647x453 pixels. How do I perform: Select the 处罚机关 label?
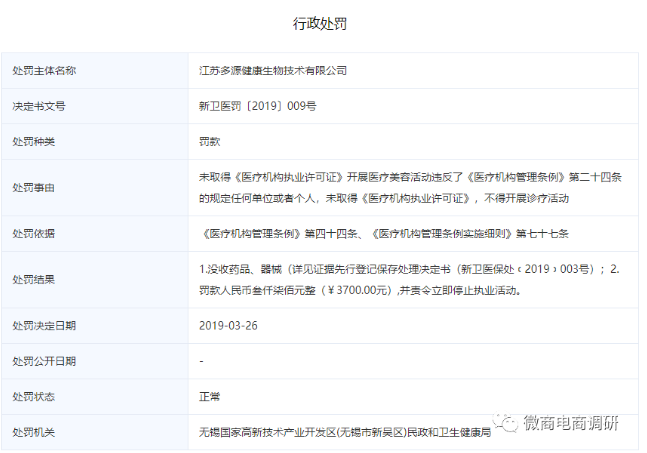click(x=33, y=432)
